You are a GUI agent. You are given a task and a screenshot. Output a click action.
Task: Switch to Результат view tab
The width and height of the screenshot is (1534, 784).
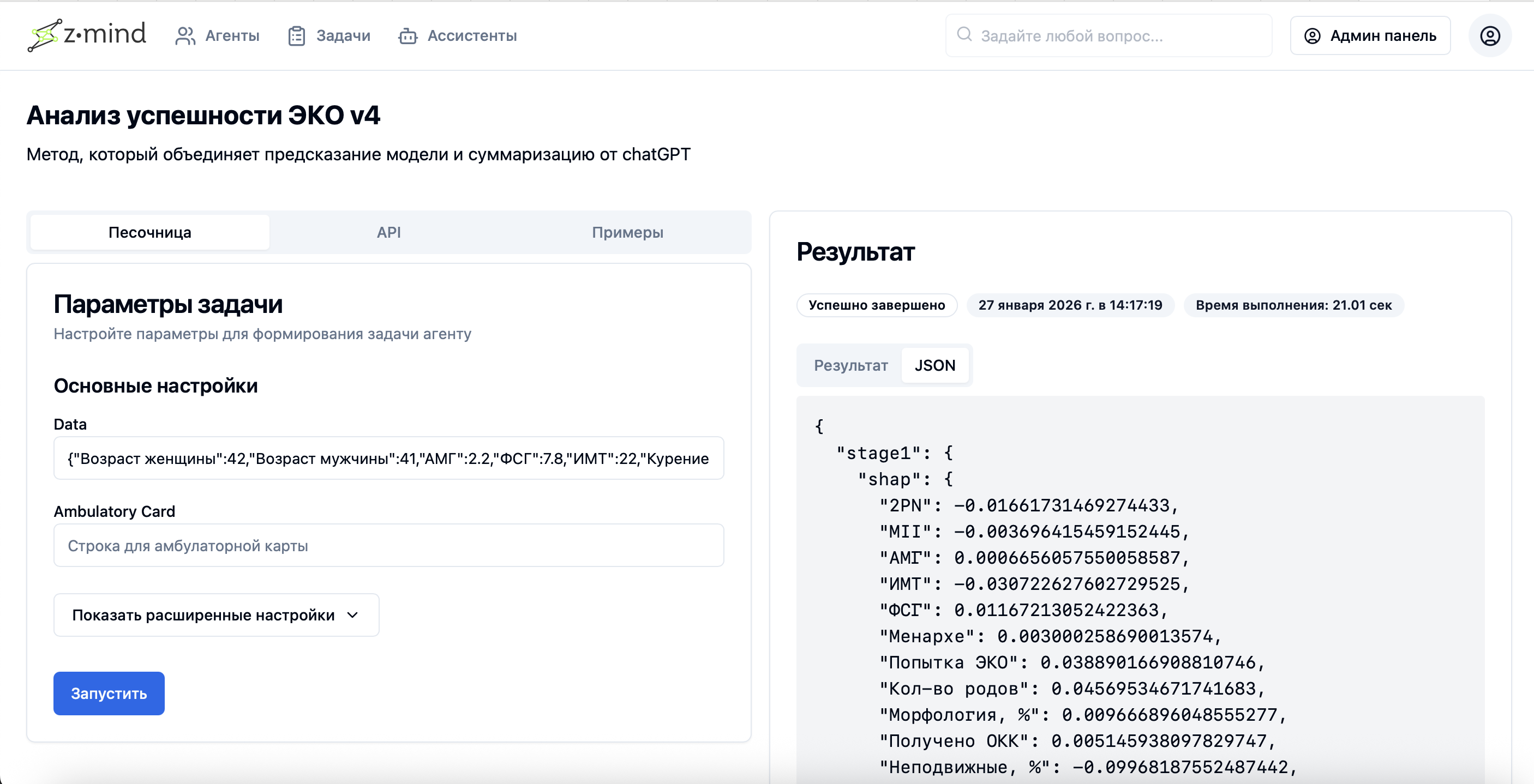[850, 365]
